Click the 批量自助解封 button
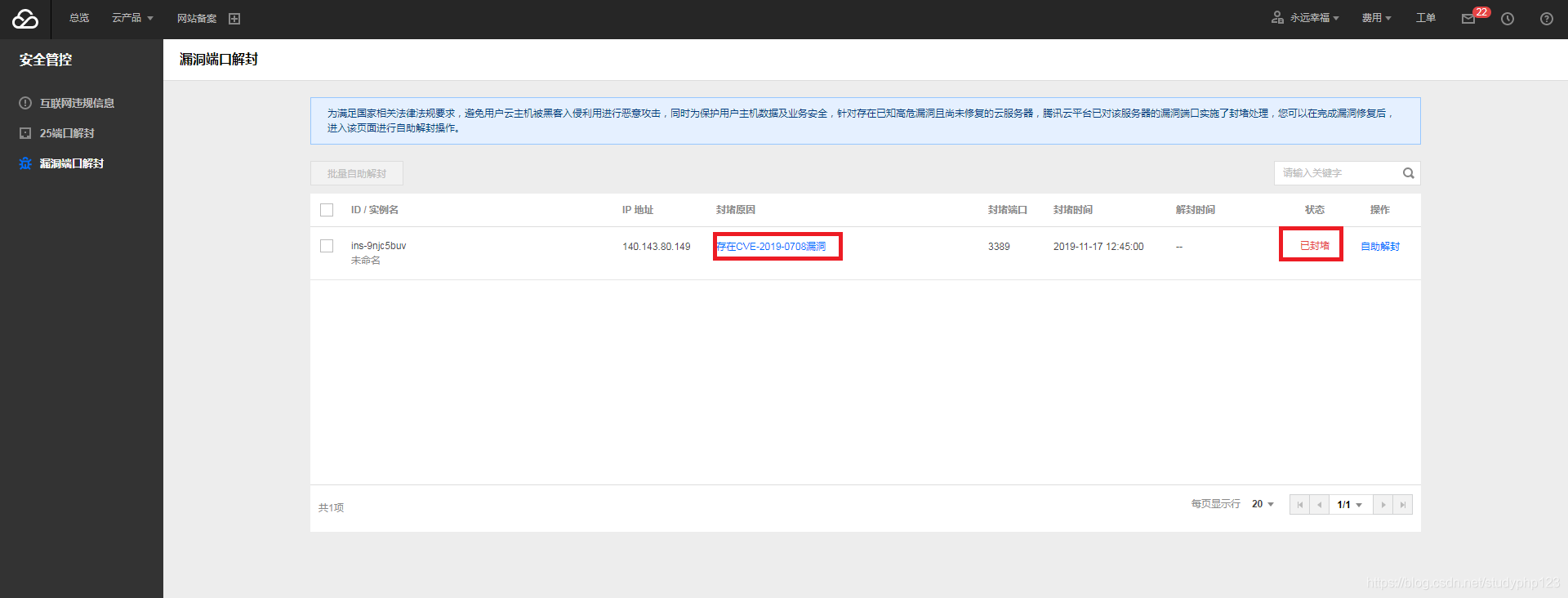1568x598 pixels. tap(357, 173)
